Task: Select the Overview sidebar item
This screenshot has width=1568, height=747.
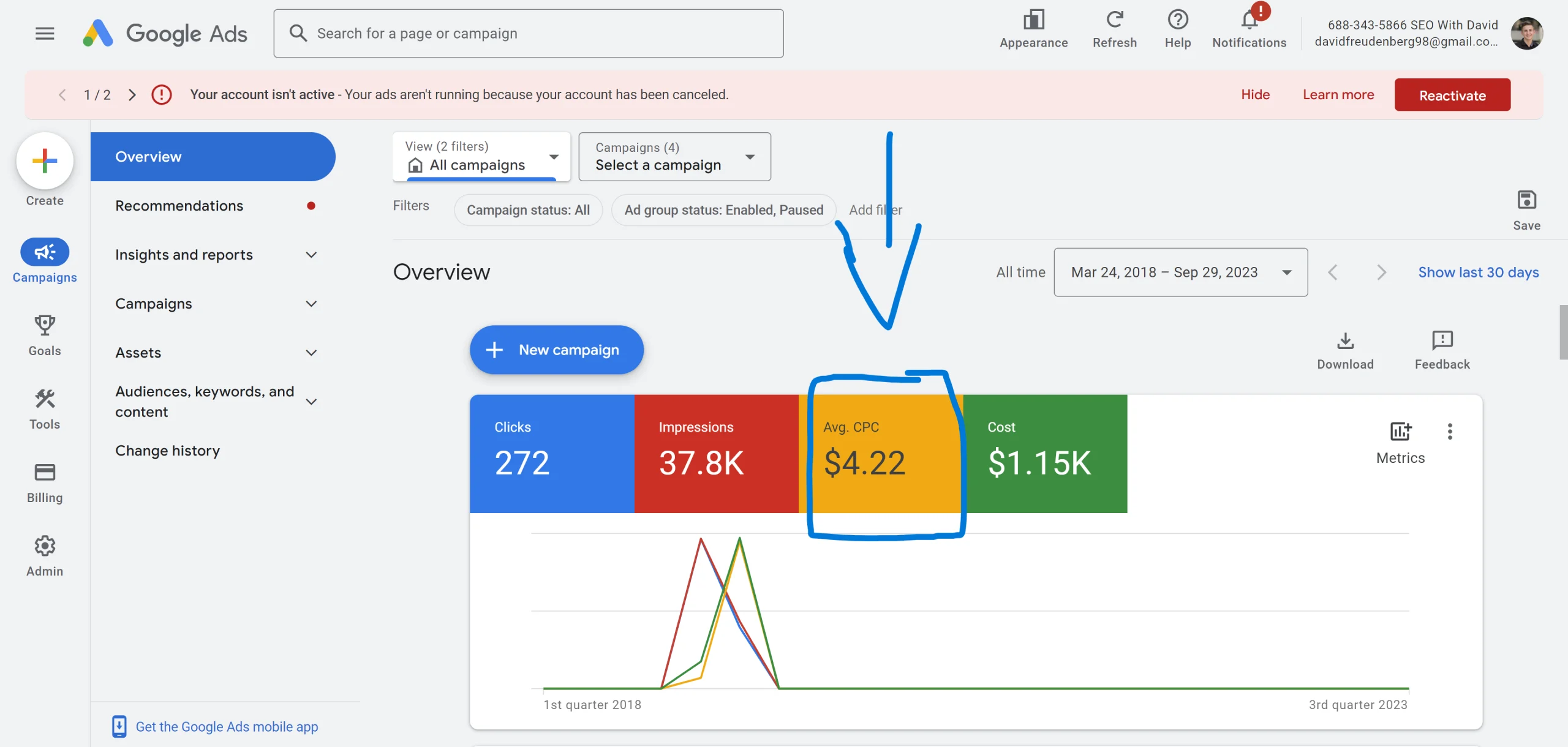Action: [x=213, y=157]
